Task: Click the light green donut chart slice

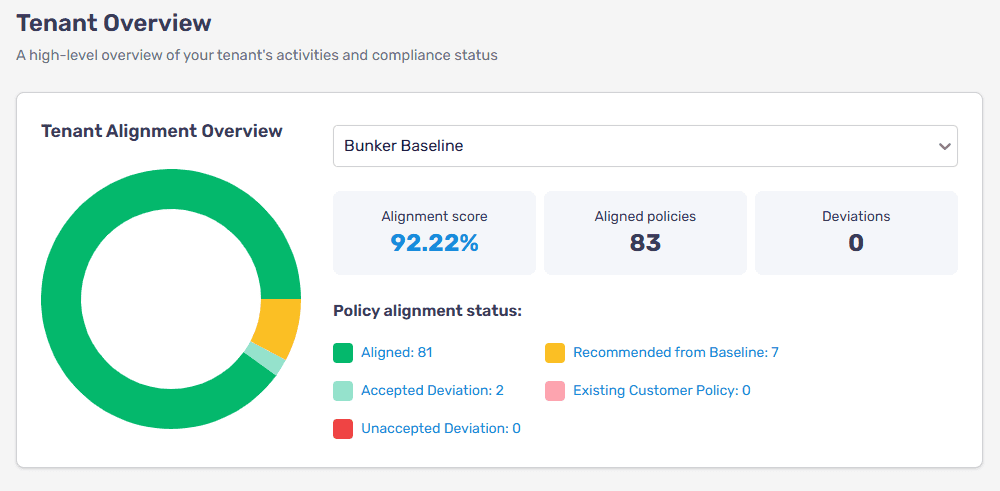Action: point(265,360)
